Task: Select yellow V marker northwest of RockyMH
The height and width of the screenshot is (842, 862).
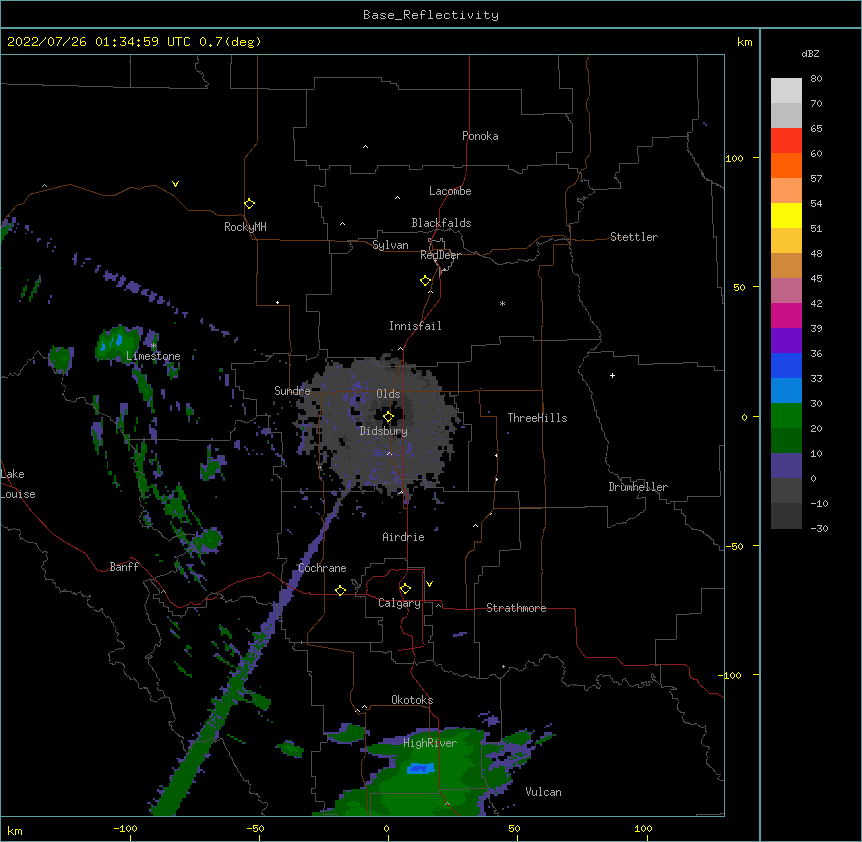Action: tap(175, 184)
